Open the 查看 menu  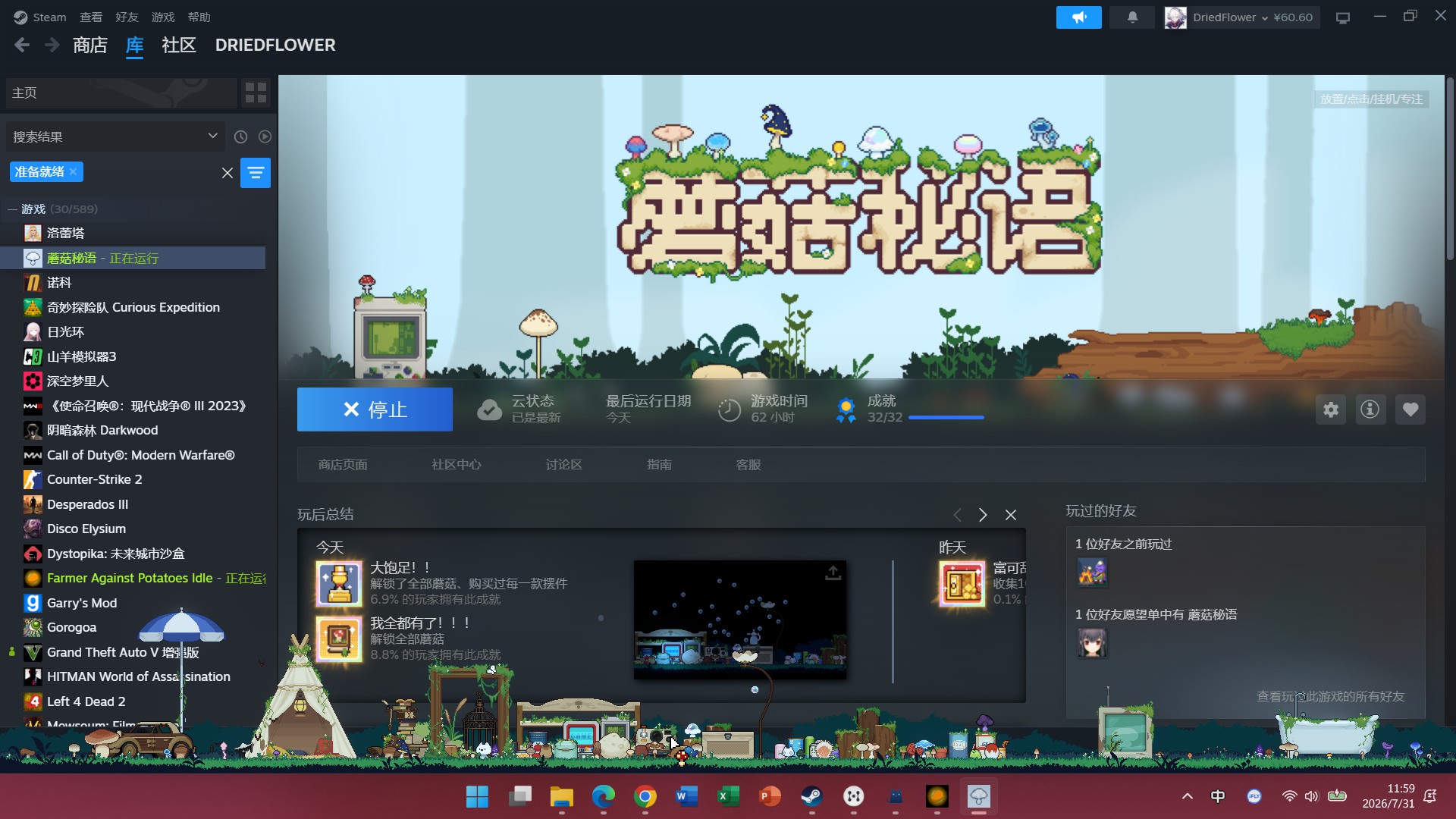91,17
